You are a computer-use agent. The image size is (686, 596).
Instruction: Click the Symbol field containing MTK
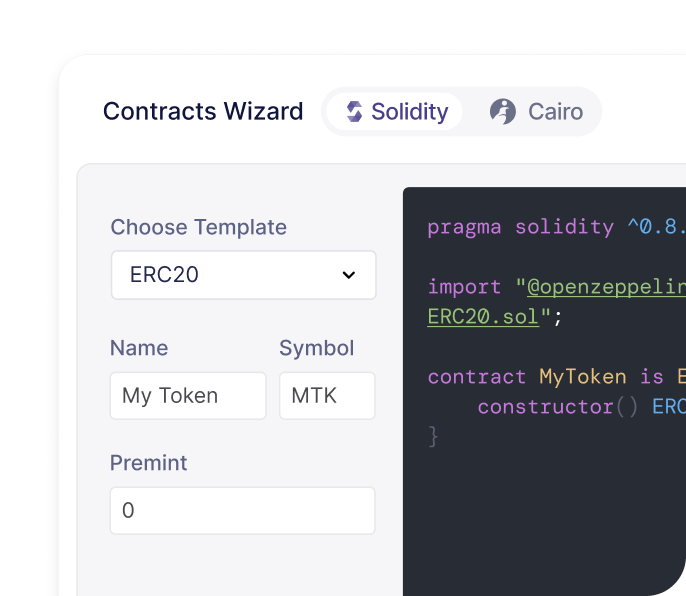point(327,396)
